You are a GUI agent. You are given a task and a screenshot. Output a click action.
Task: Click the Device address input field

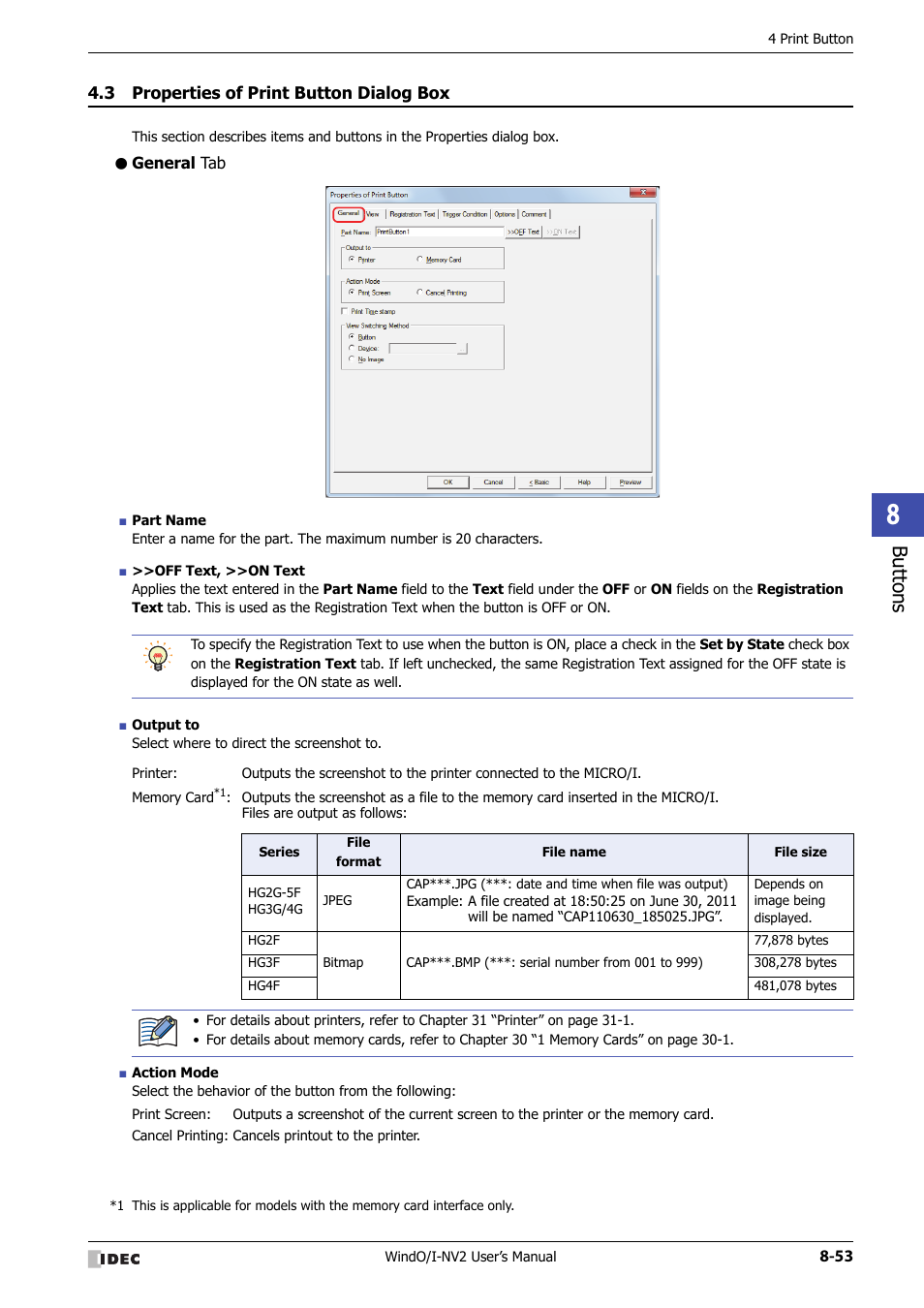click(x=422, y=348)
